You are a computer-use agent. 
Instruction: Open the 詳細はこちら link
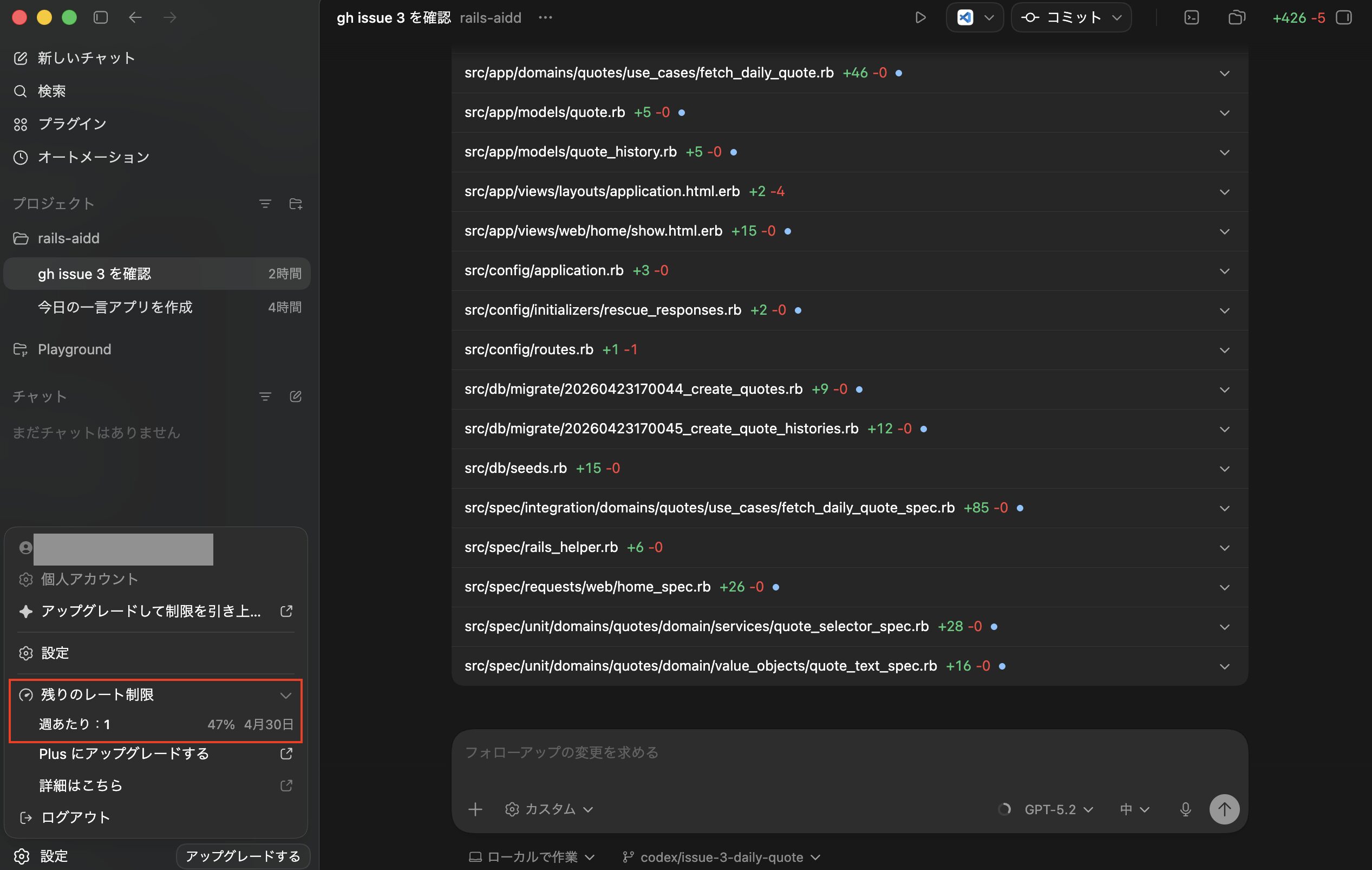81,785
